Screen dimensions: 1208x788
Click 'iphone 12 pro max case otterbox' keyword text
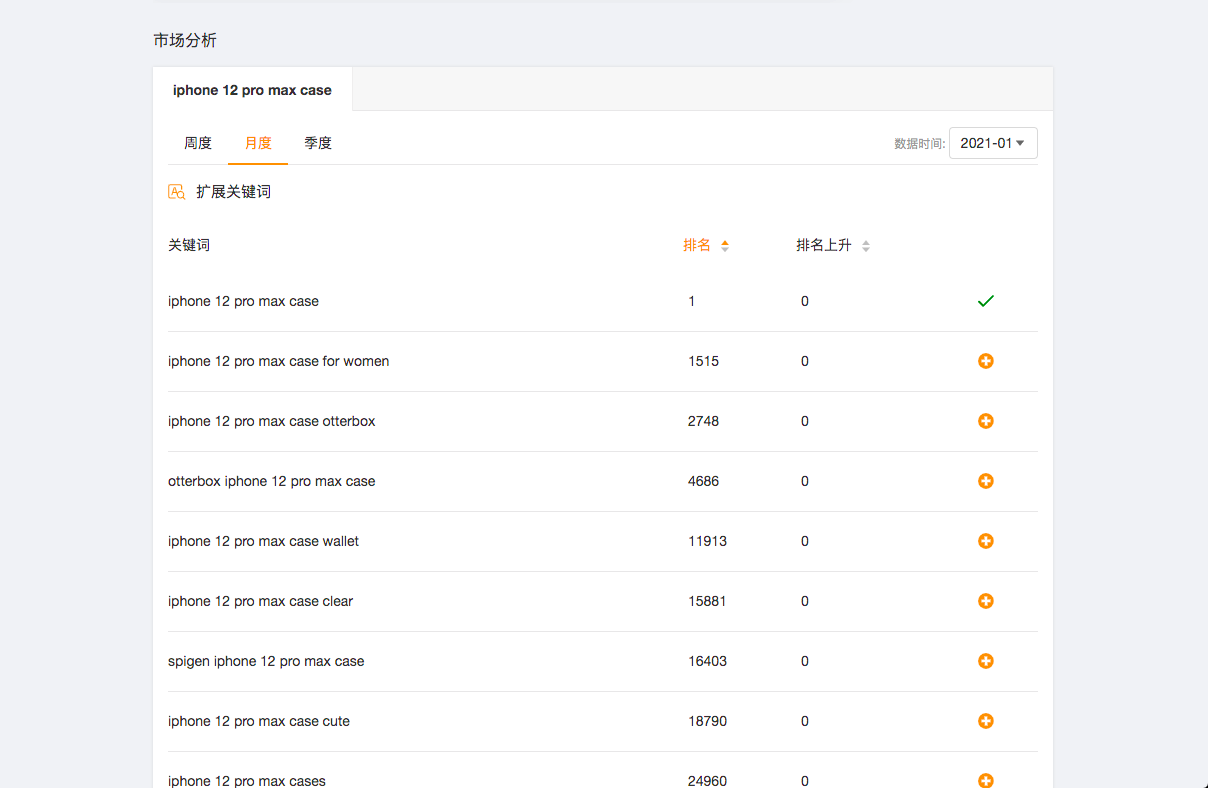[272, 421]
